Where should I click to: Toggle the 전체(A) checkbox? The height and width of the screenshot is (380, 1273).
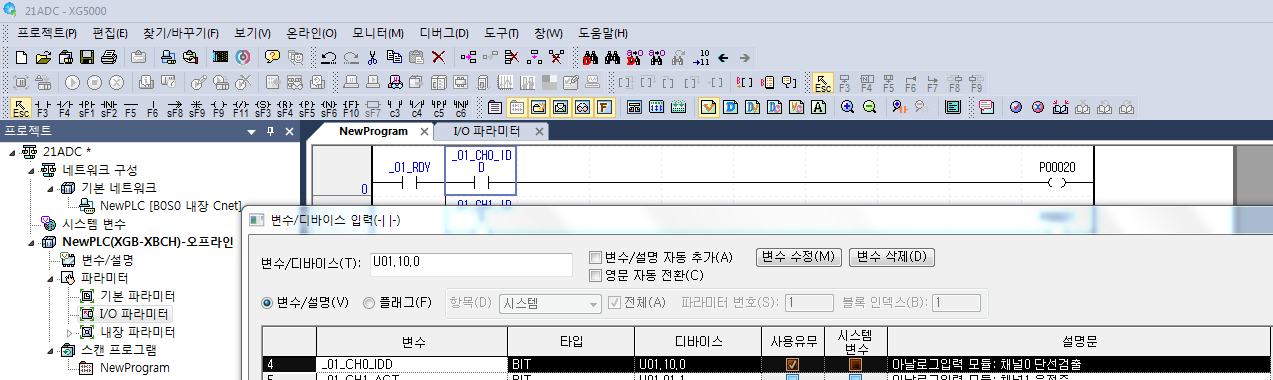(614, 302)
